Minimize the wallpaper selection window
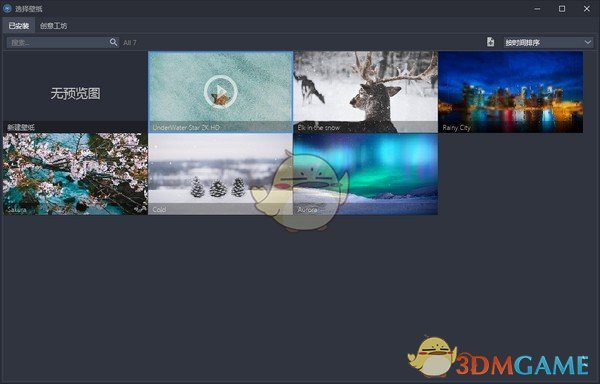 (537, 8)
